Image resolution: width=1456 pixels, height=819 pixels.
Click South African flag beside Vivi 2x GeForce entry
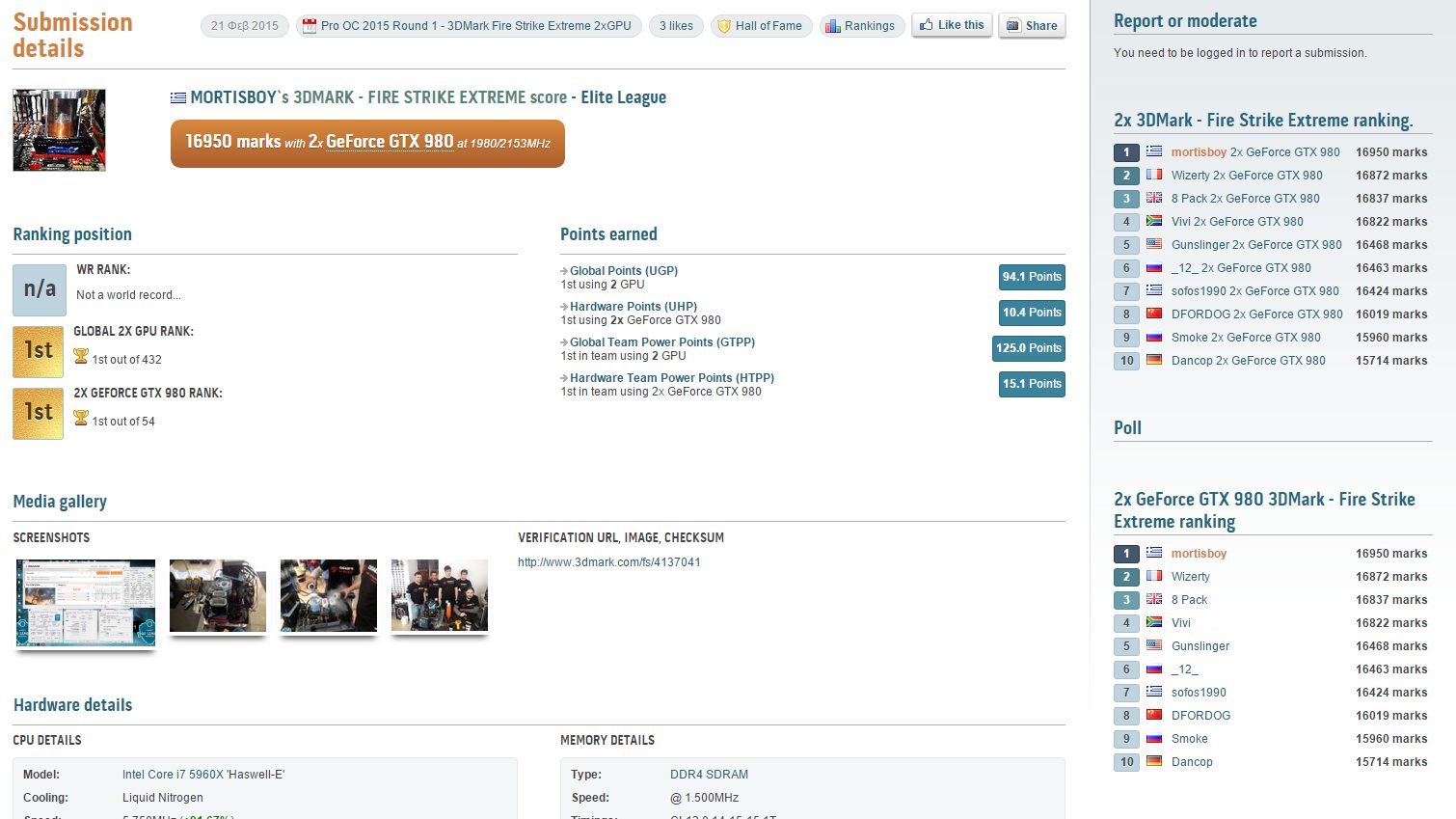(x=1154, y=221)
